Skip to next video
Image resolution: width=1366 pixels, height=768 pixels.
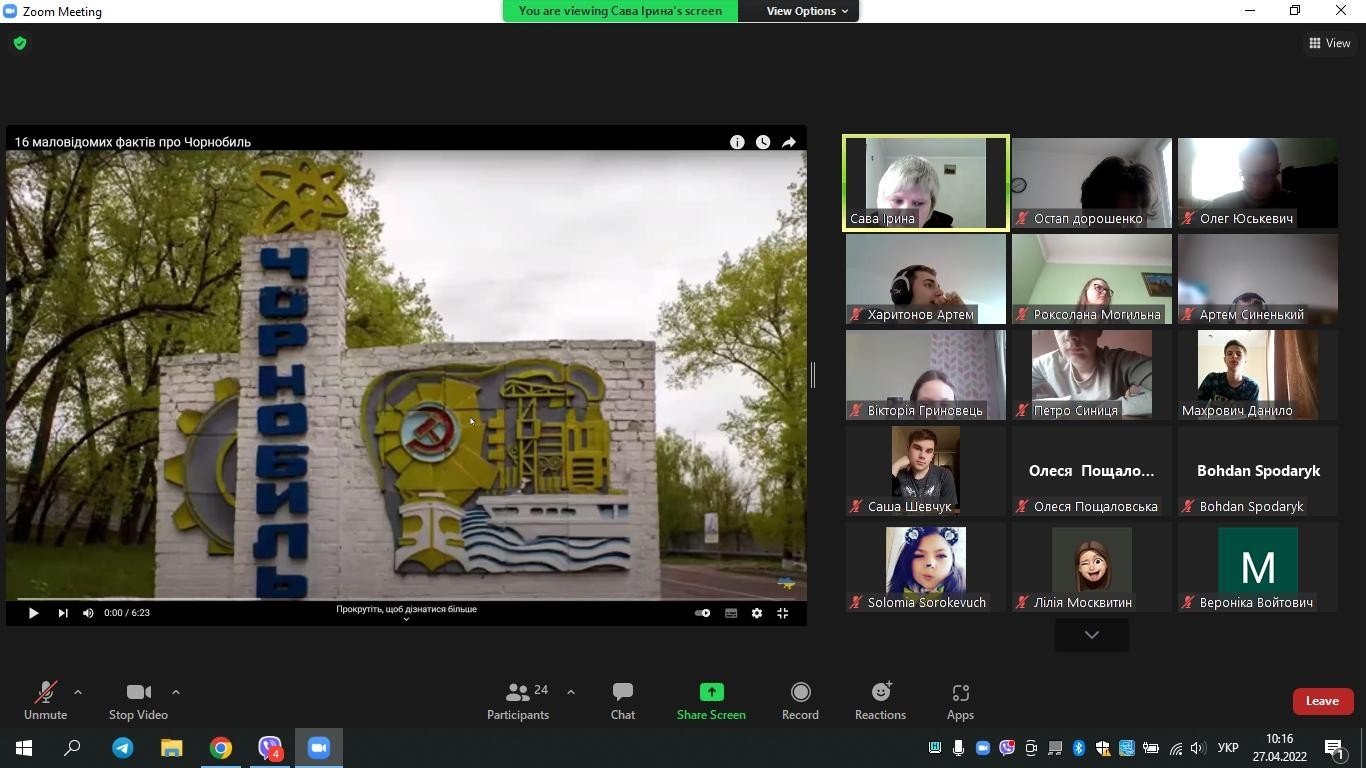pyautogui.click(x=63, y=613)
